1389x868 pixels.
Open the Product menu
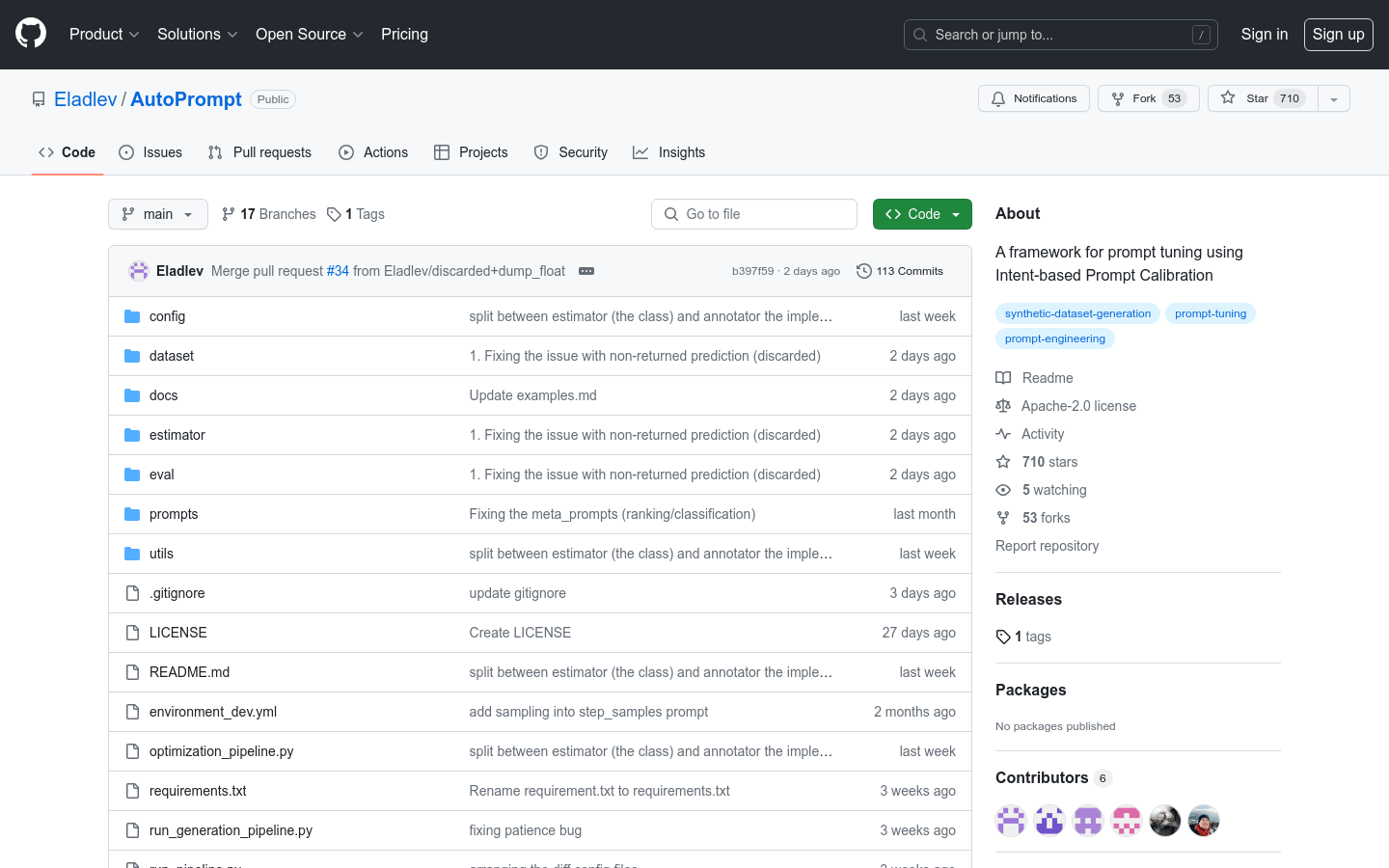(104, 34)
